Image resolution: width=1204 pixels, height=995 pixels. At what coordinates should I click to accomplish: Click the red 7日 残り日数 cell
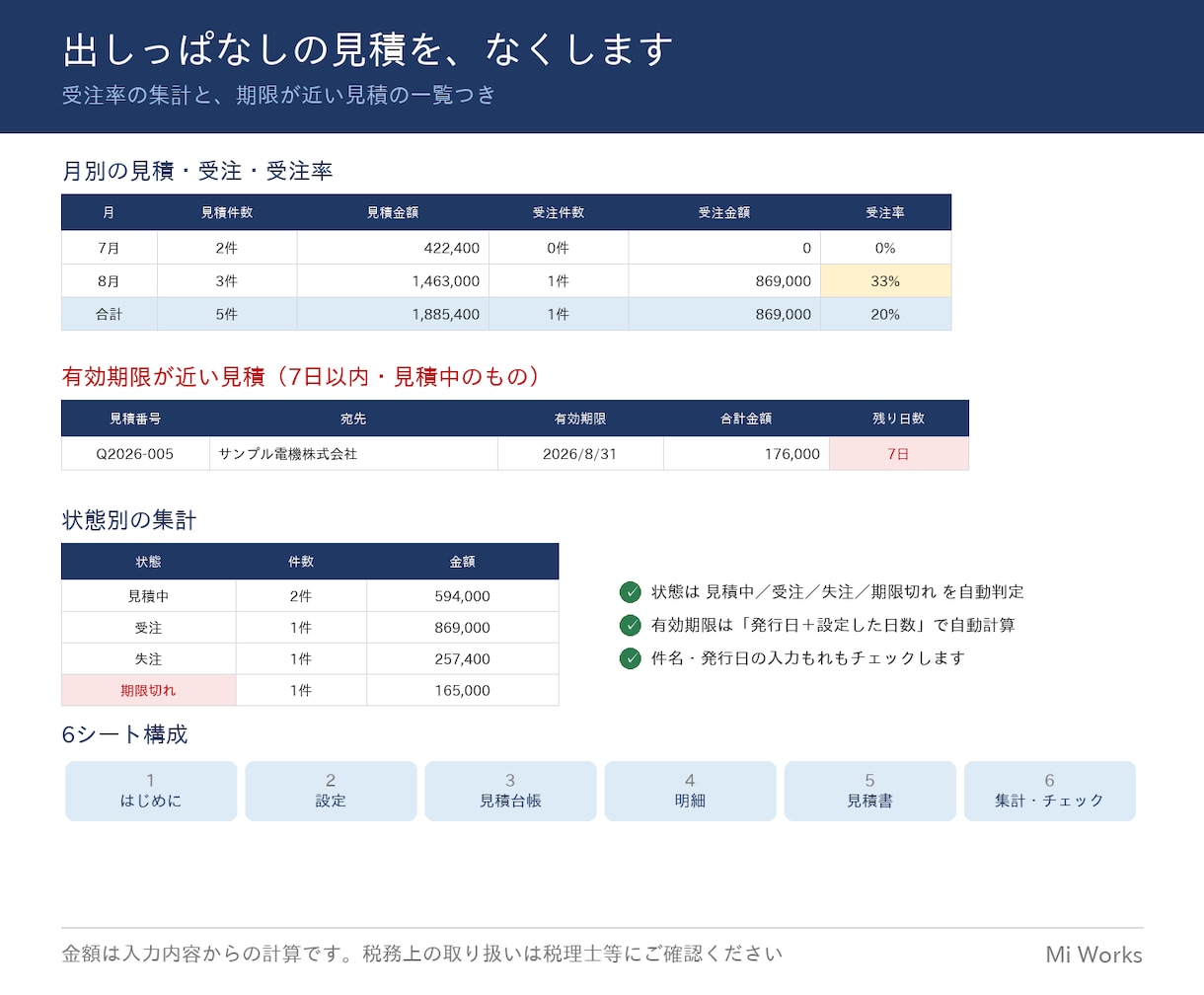click(899, 454)
